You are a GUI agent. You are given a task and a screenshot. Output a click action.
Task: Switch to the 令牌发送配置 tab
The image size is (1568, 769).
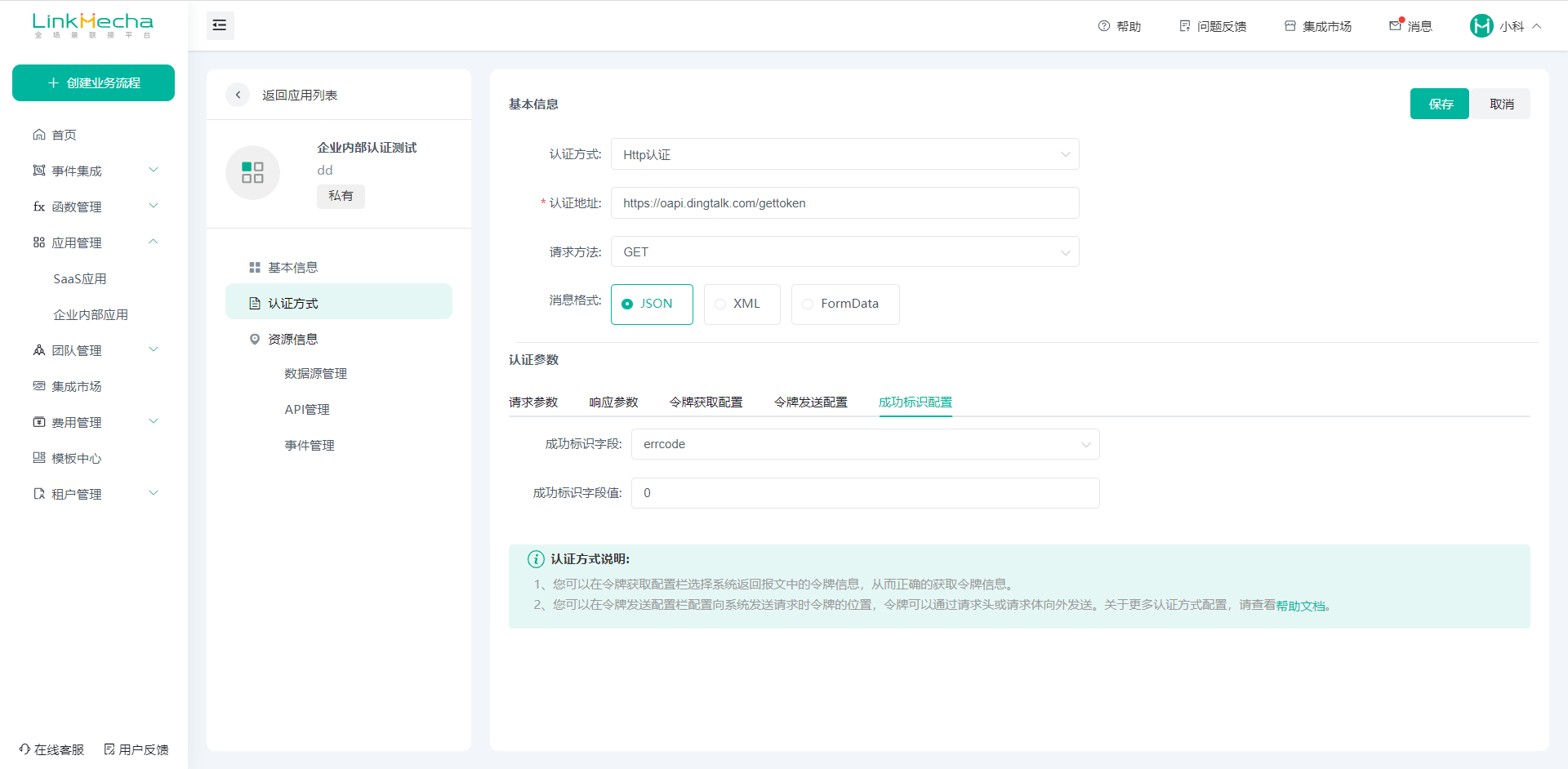[x=811, y=402]
